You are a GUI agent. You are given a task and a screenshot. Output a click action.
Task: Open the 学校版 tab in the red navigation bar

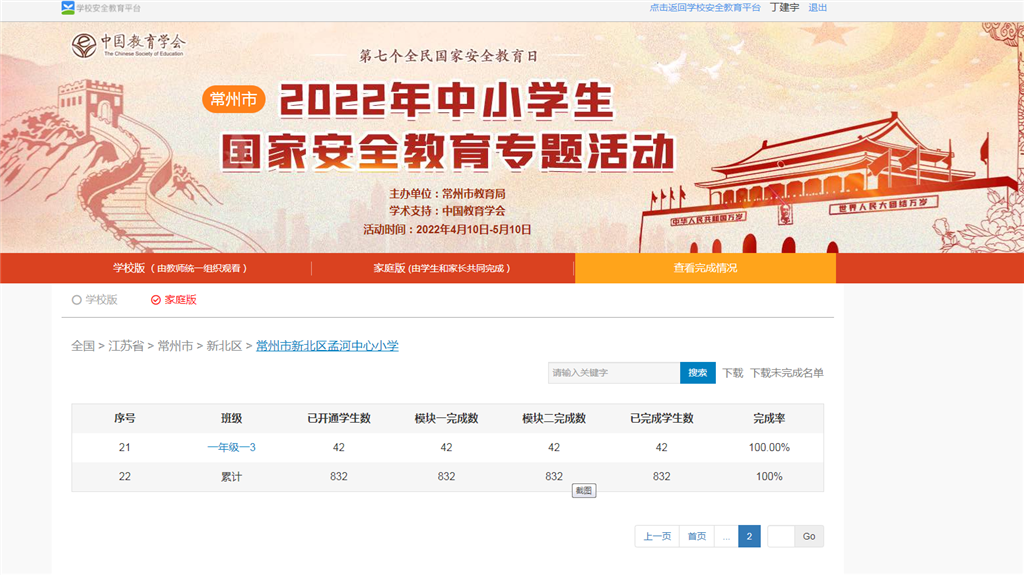180,268
